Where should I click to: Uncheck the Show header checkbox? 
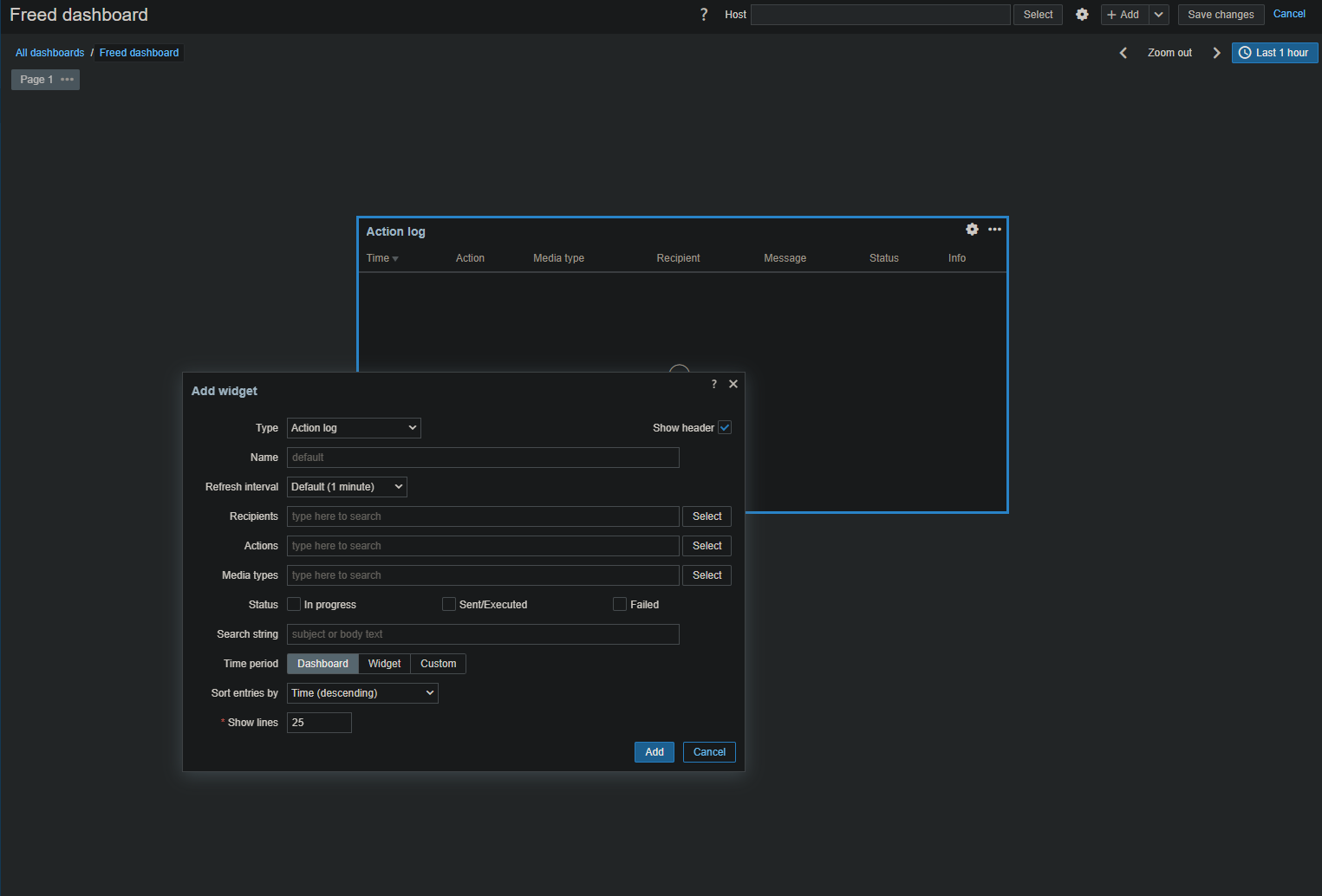[725, 428]
